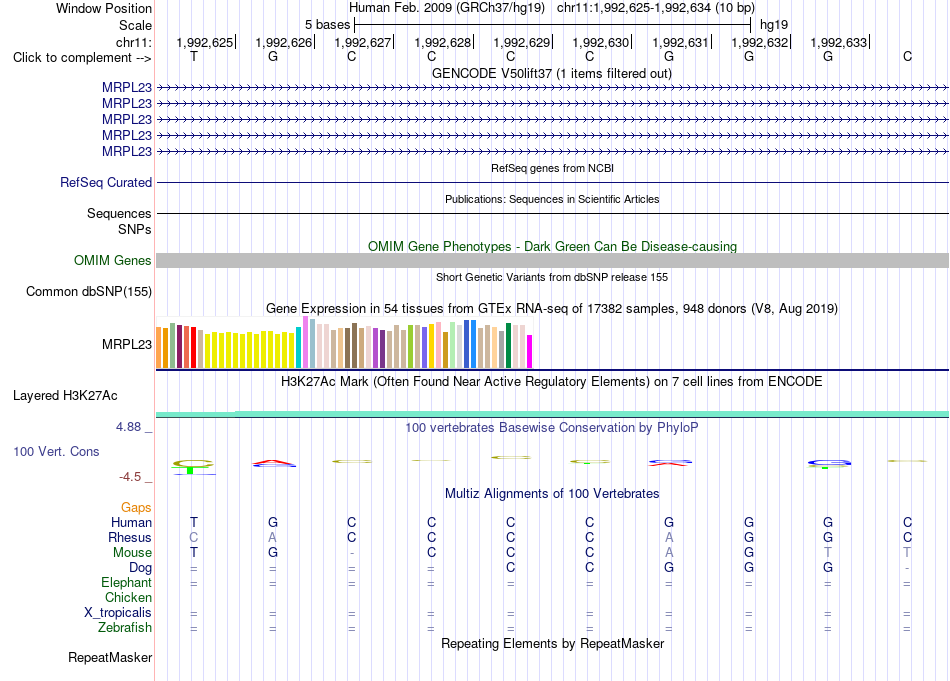
Task: Click the Layered H3K27Ac label
Action: click(65, 396)
